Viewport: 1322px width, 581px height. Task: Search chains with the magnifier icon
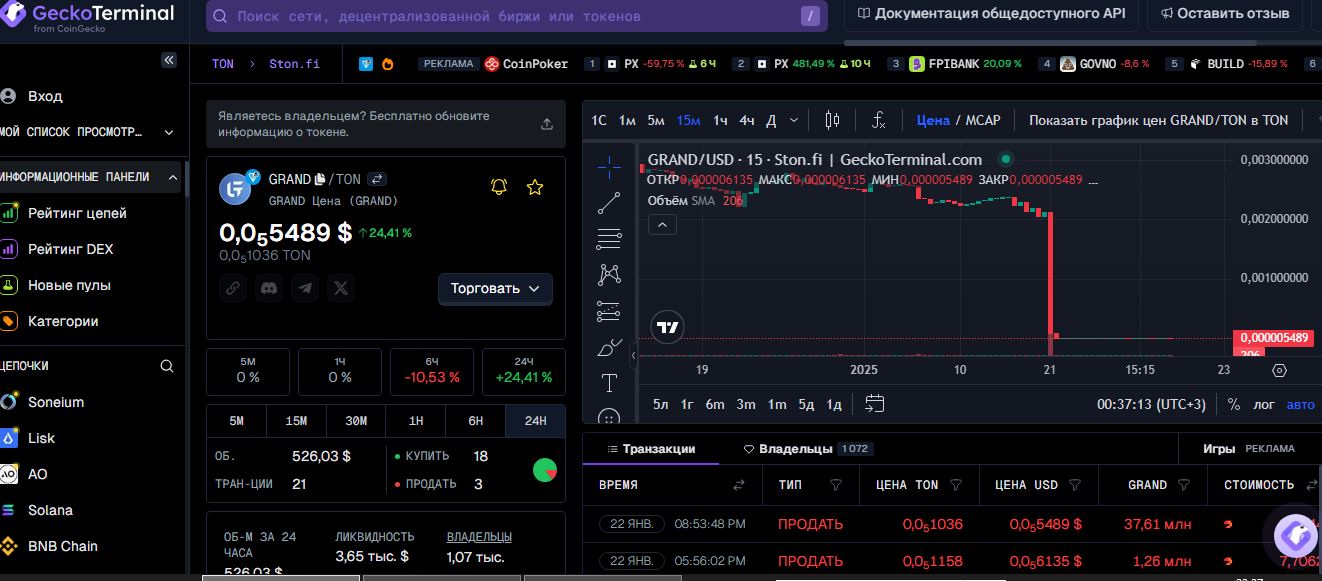[x=168, y=366]
